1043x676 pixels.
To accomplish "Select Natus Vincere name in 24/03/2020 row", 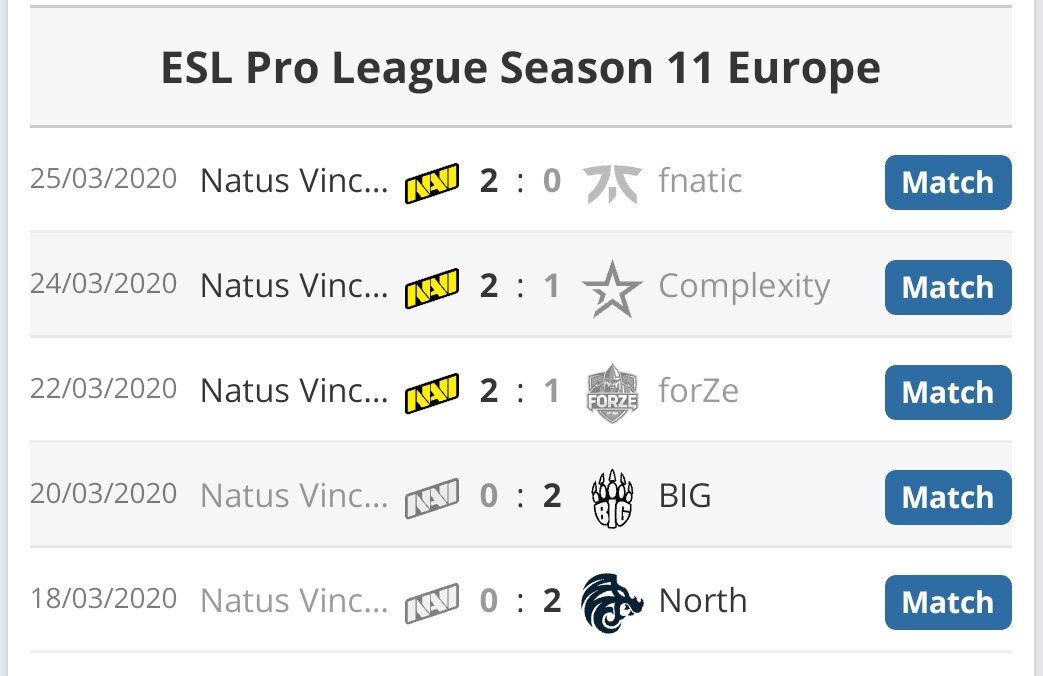I will pos(294,286).
